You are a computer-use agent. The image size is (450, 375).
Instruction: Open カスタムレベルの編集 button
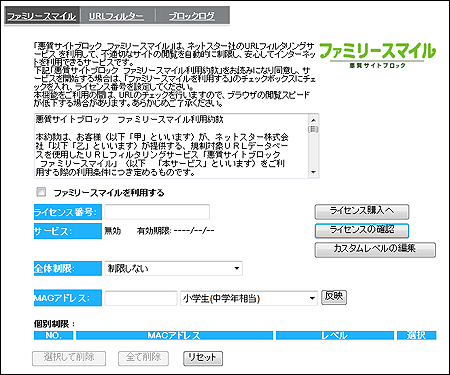pyautogui.click(x=375, y=249)
